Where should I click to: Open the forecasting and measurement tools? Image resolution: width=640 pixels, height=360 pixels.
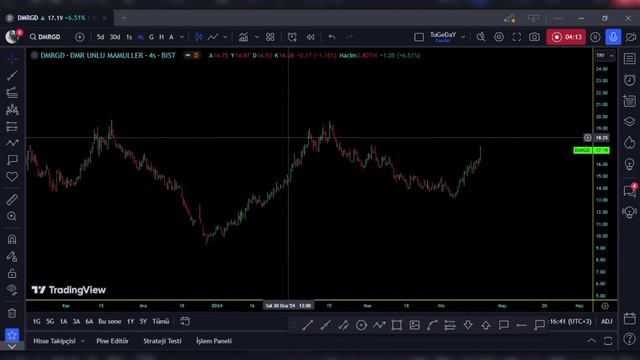pyautogui.click(x=12, y=126)
